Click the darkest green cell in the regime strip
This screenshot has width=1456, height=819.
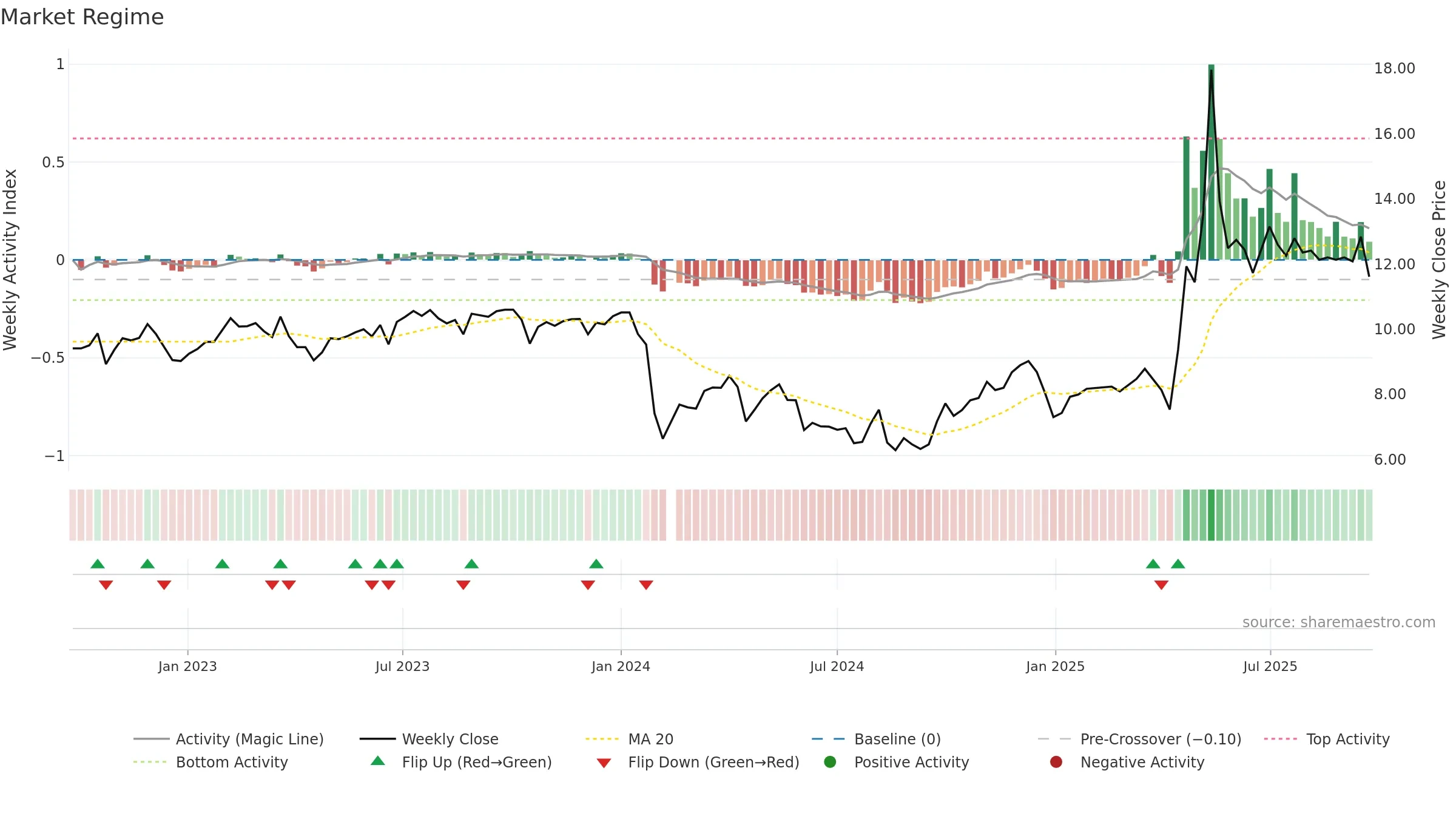coord(1211,515)
